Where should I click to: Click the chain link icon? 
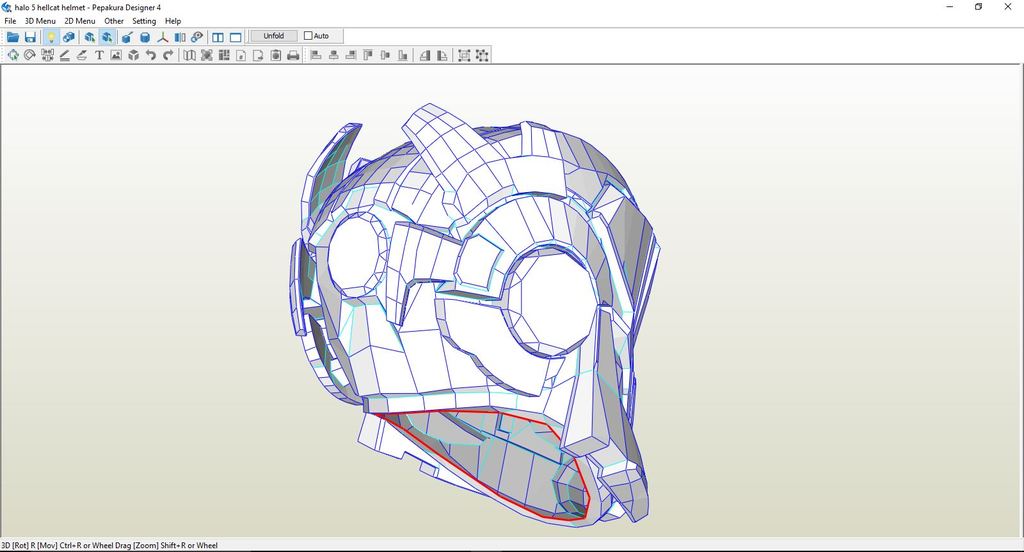click(x=197, y=37)
